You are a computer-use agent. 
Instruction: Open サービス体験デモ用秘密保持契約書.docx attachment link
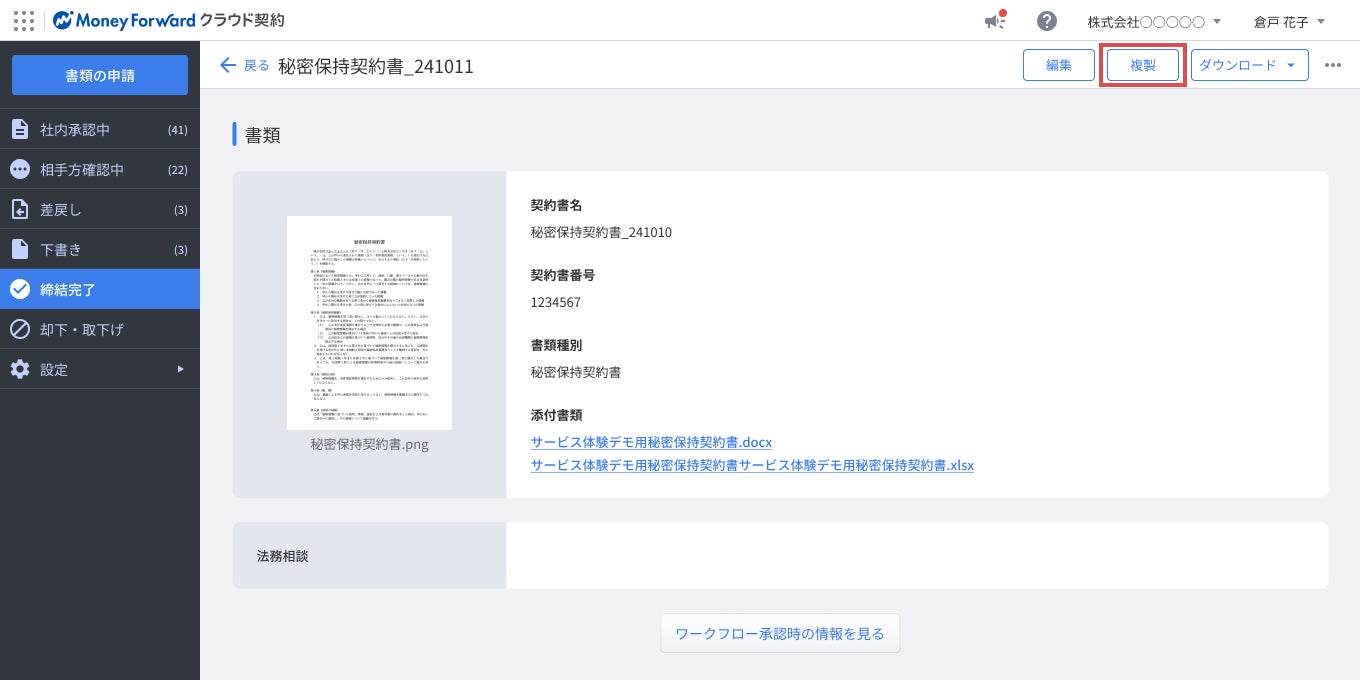point(651,441)
